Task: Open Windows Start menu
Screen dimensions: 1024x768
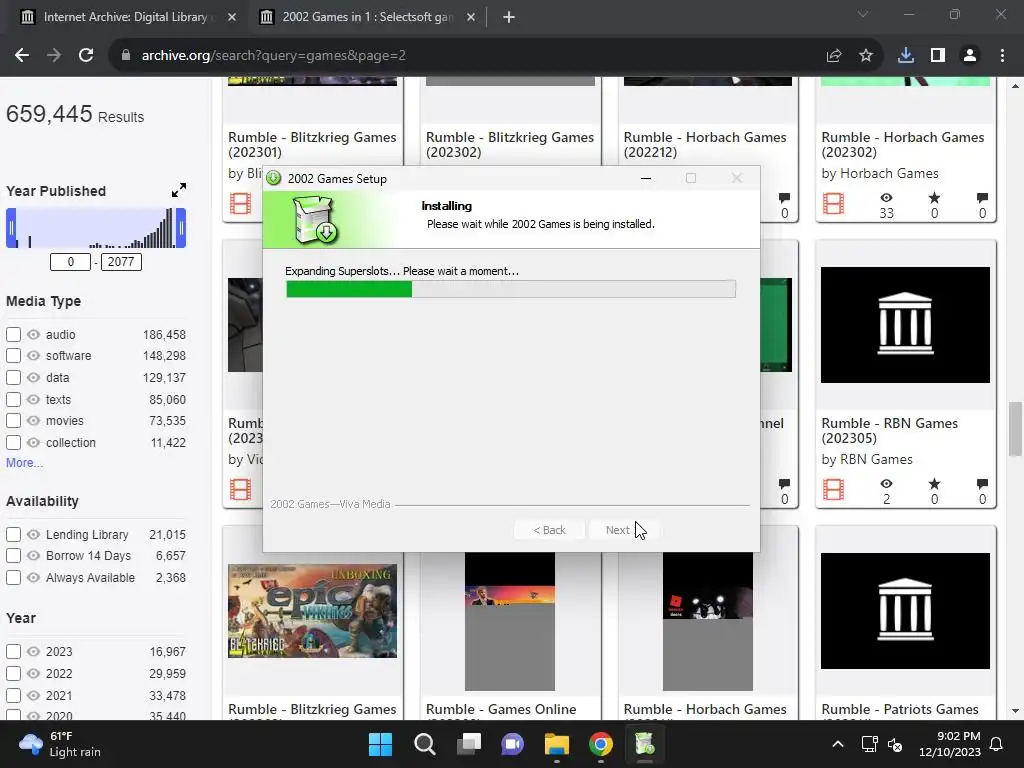Action: pos(380,744)
